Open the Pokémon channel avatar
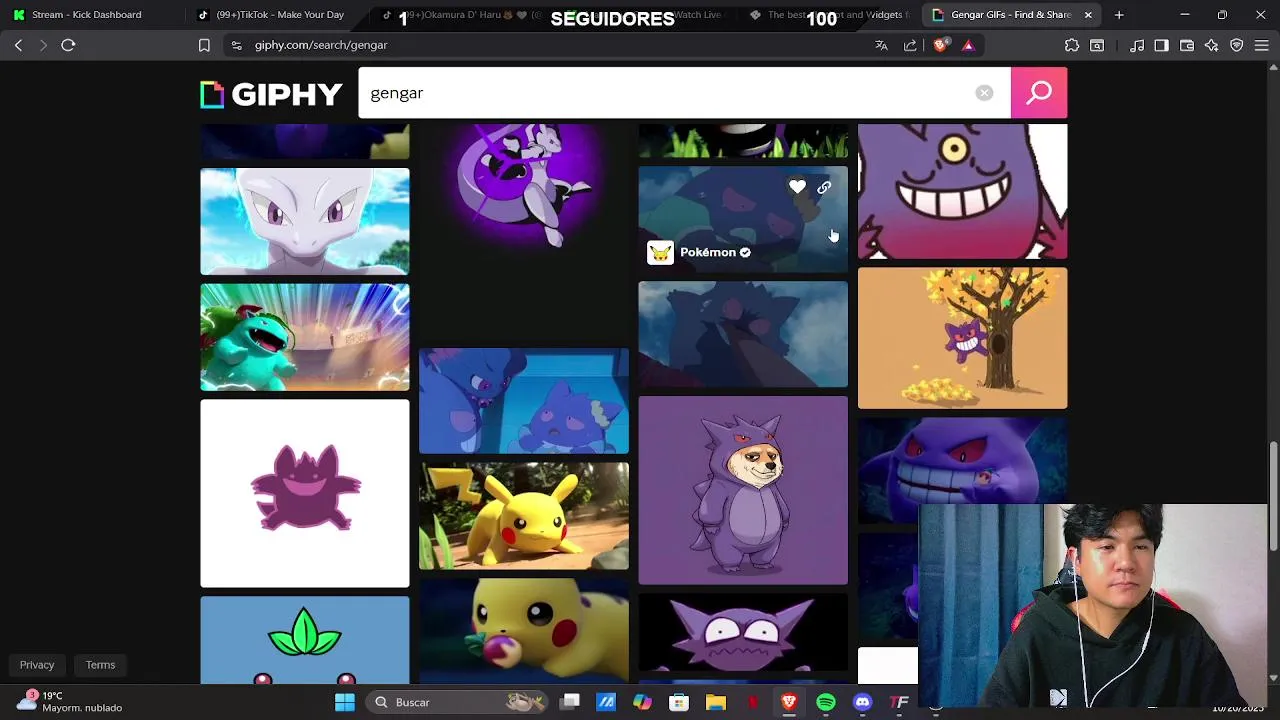 [x=660, y=253]
